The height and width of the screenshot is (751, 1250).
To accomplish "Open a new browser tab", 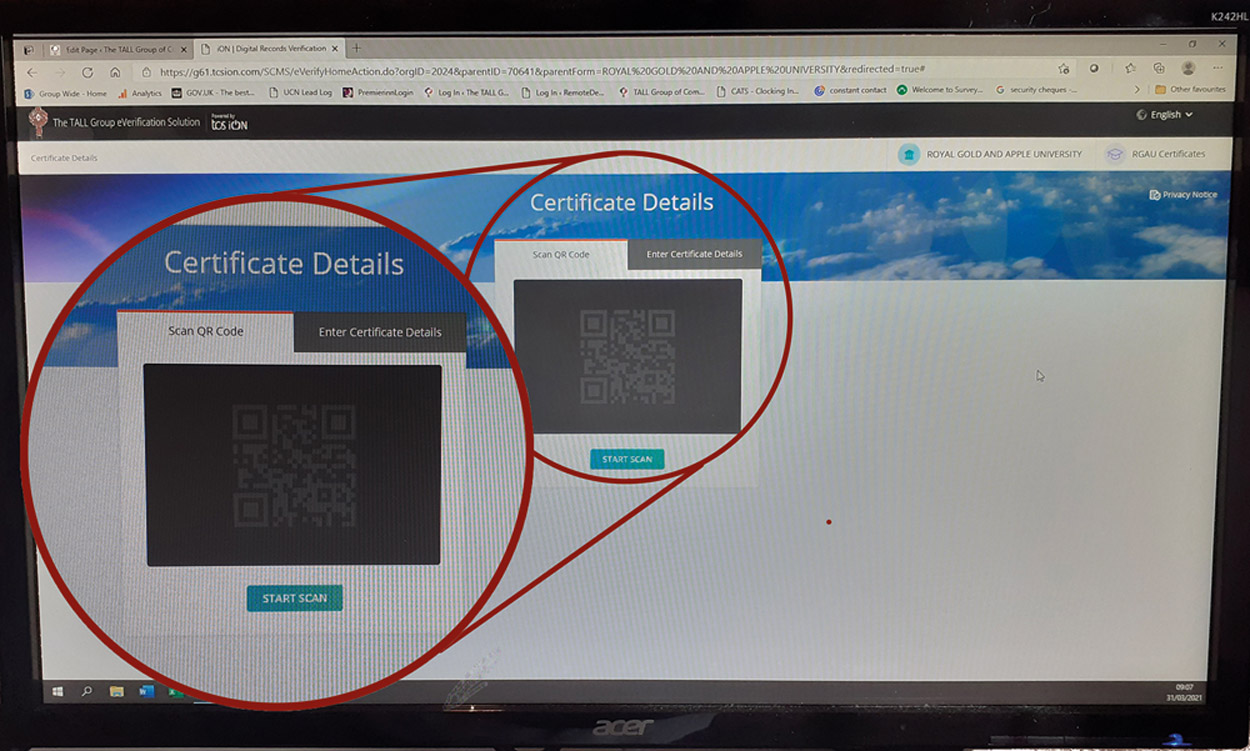I will 357,47.
